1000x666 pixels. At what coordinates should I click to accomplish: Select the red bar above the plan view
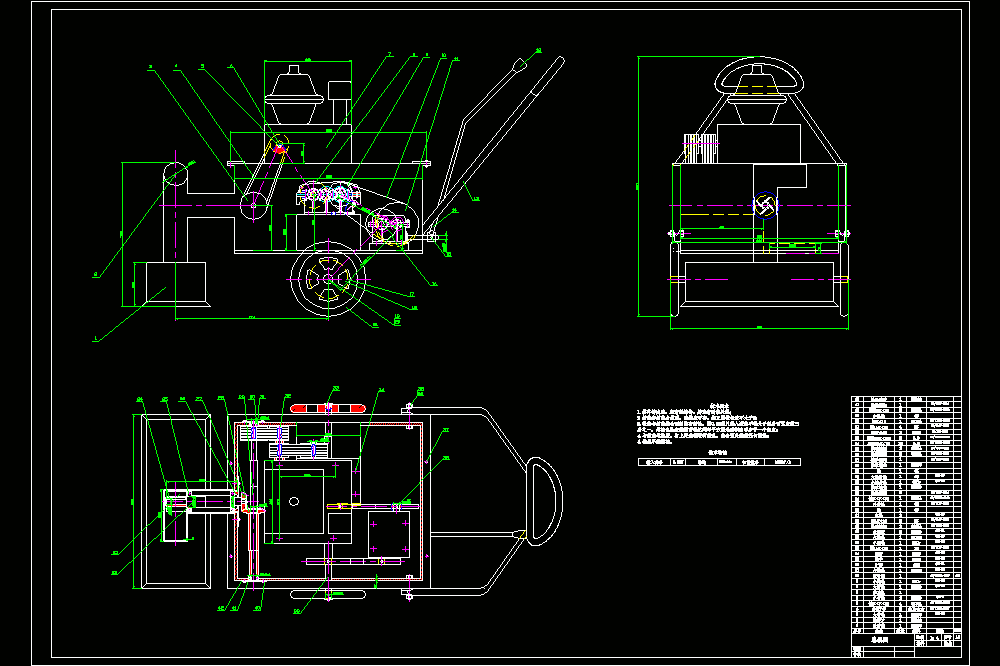tap(328, 408)
